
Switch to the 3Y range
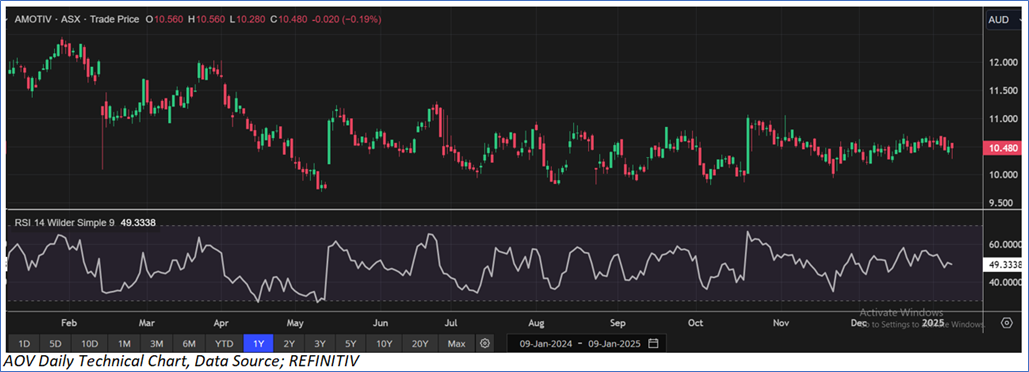pyautogui.click(x=320, y=343)
